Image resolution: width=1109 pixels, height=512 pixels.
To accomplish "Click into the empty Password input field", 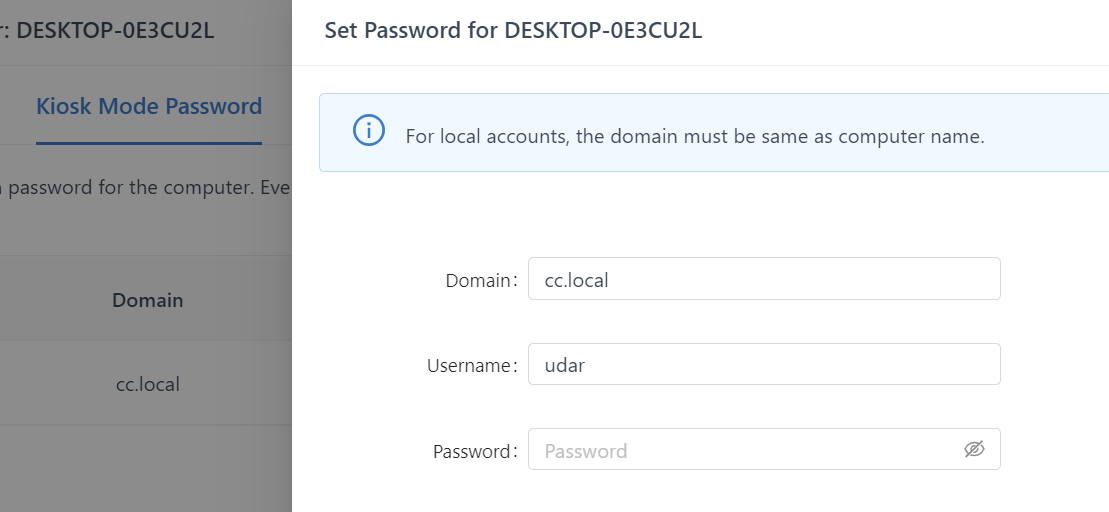I will pyautogui.click(x=740, y=450).
